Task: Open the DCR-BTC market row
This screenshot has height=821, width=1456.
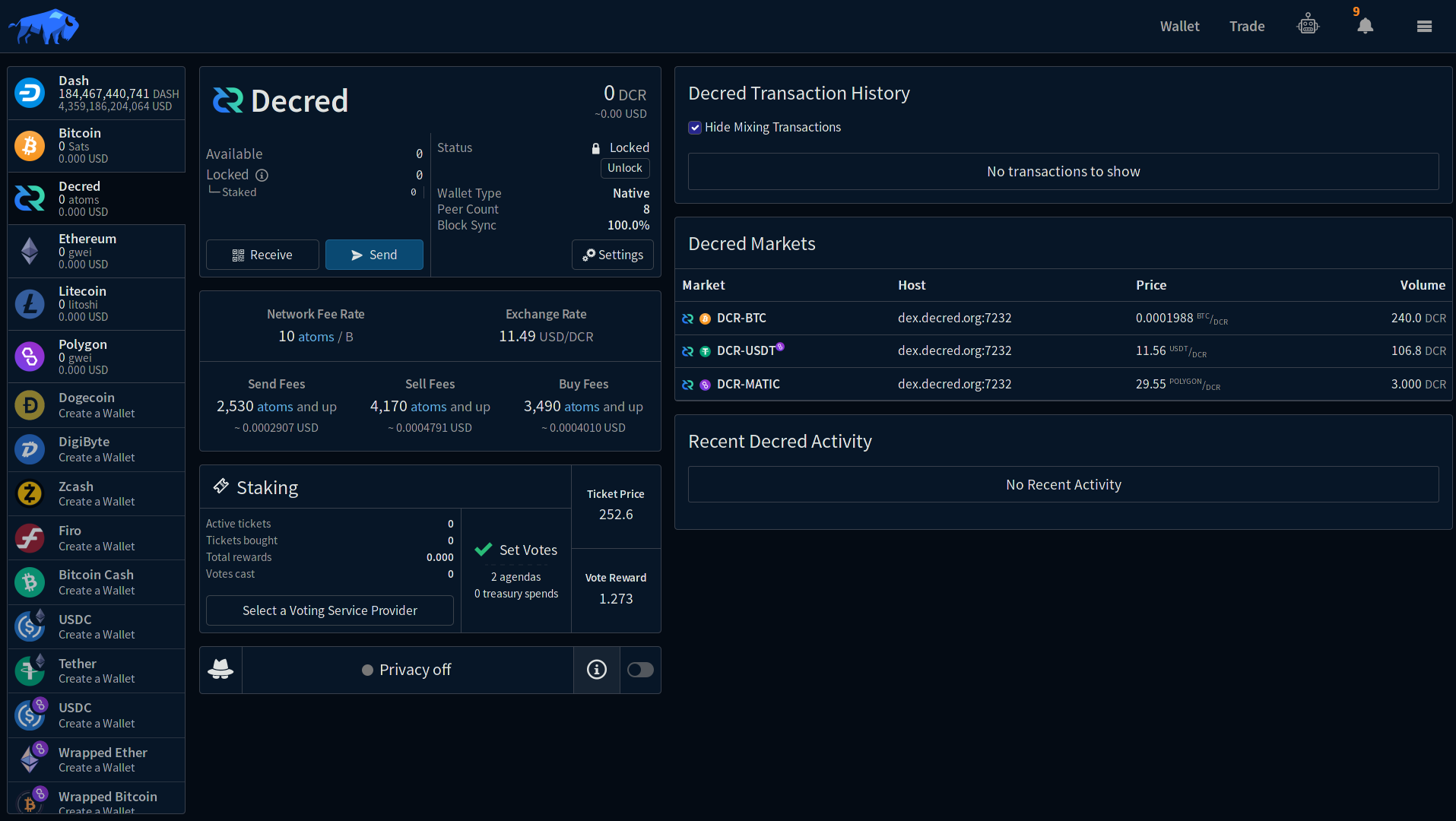Action: point(1064,318)
